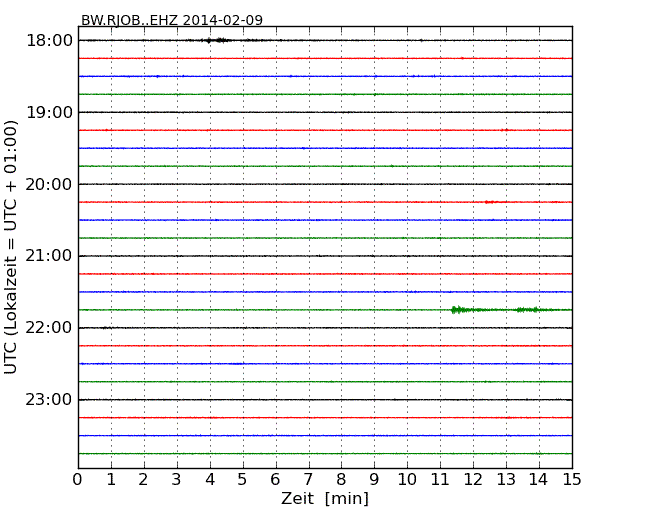This screenshot has width=650, height=520.
Task: Click x-axis tick label 3
Action: click(177, 480)
